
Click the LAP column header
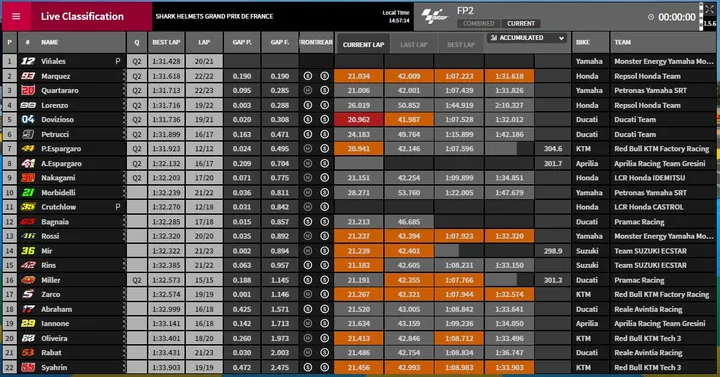coord(204,42)
